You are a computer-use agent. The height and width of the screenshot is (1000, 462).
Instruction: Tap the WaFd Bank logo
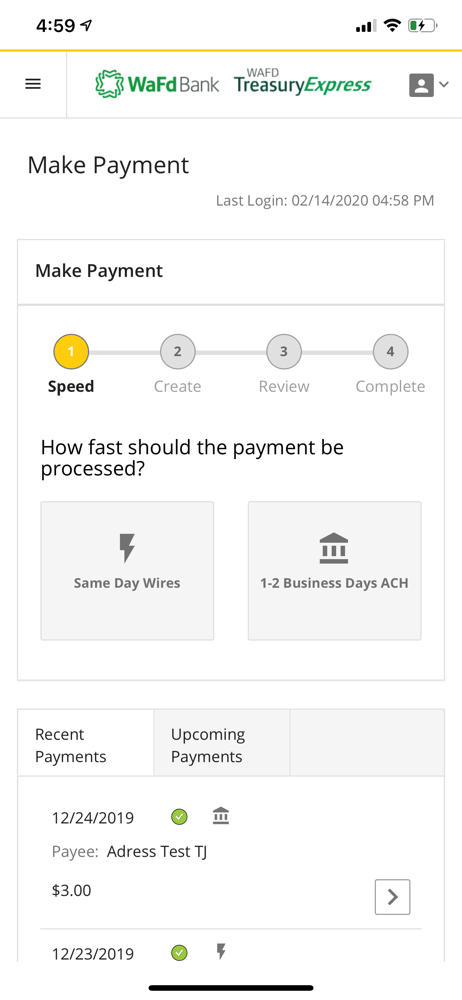157,85
